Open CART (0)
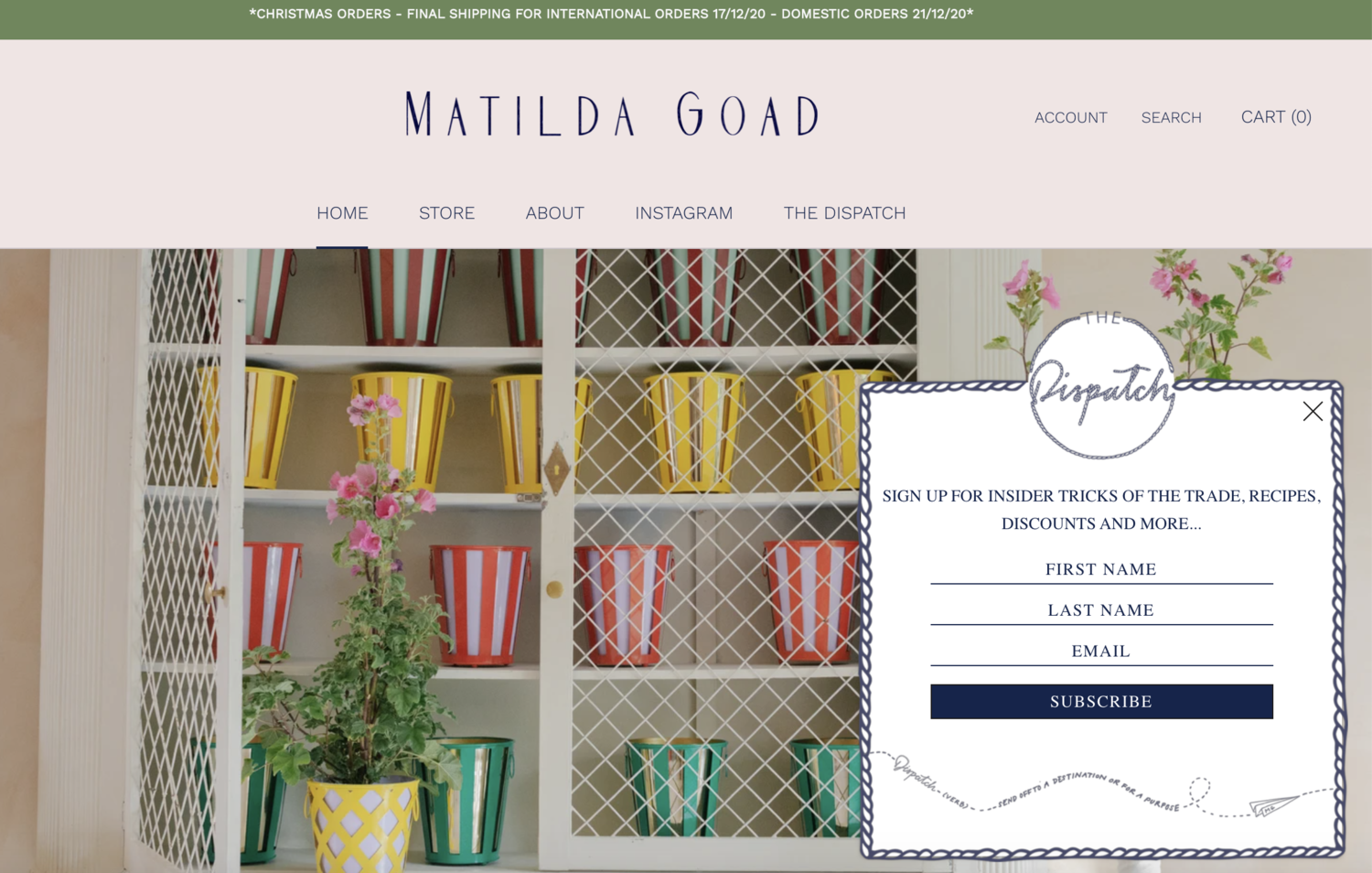Viewport: 1372px width, 873px height. [1276, 116]
